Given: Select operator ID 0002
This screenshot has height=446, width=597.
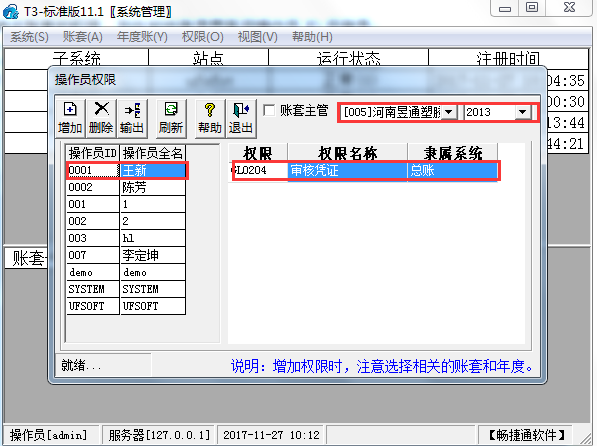Looking at the screenshot, I should pyautogui.click(x=93, y=187).
